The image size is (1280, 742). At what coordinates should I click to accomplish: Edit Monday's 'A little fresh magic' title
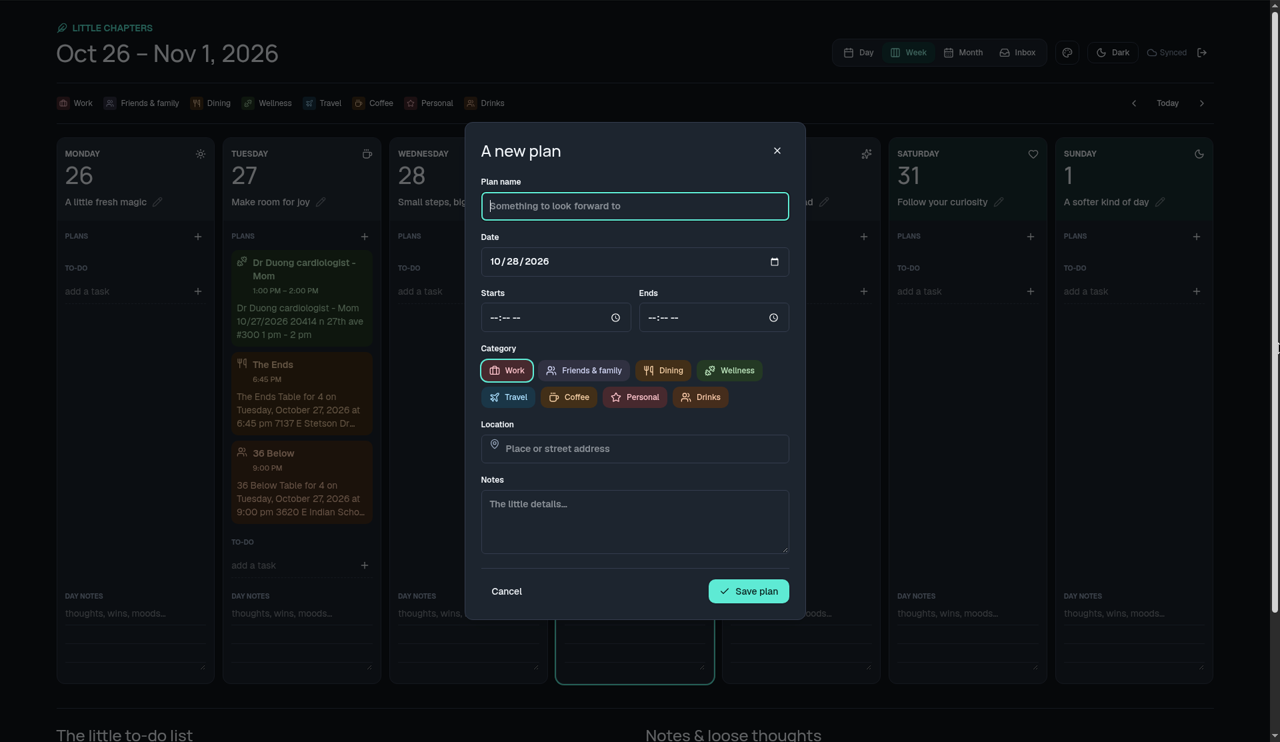(157, 202)
